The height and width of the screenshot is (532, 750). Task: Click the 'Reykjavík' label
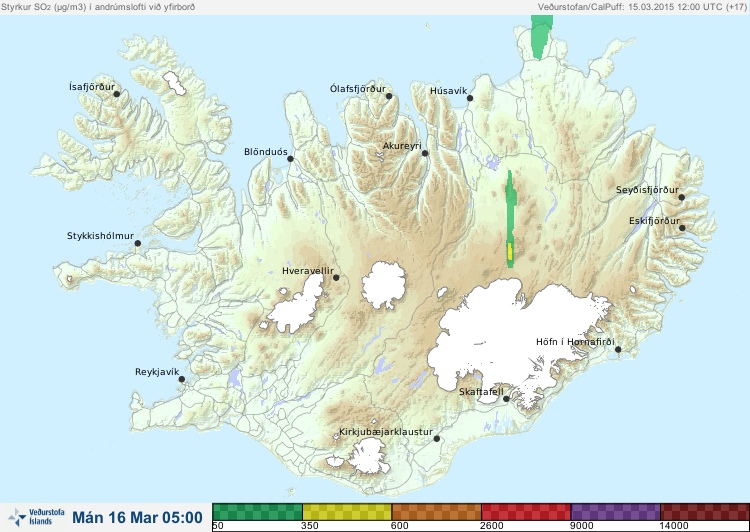click(x=157, y=372)
